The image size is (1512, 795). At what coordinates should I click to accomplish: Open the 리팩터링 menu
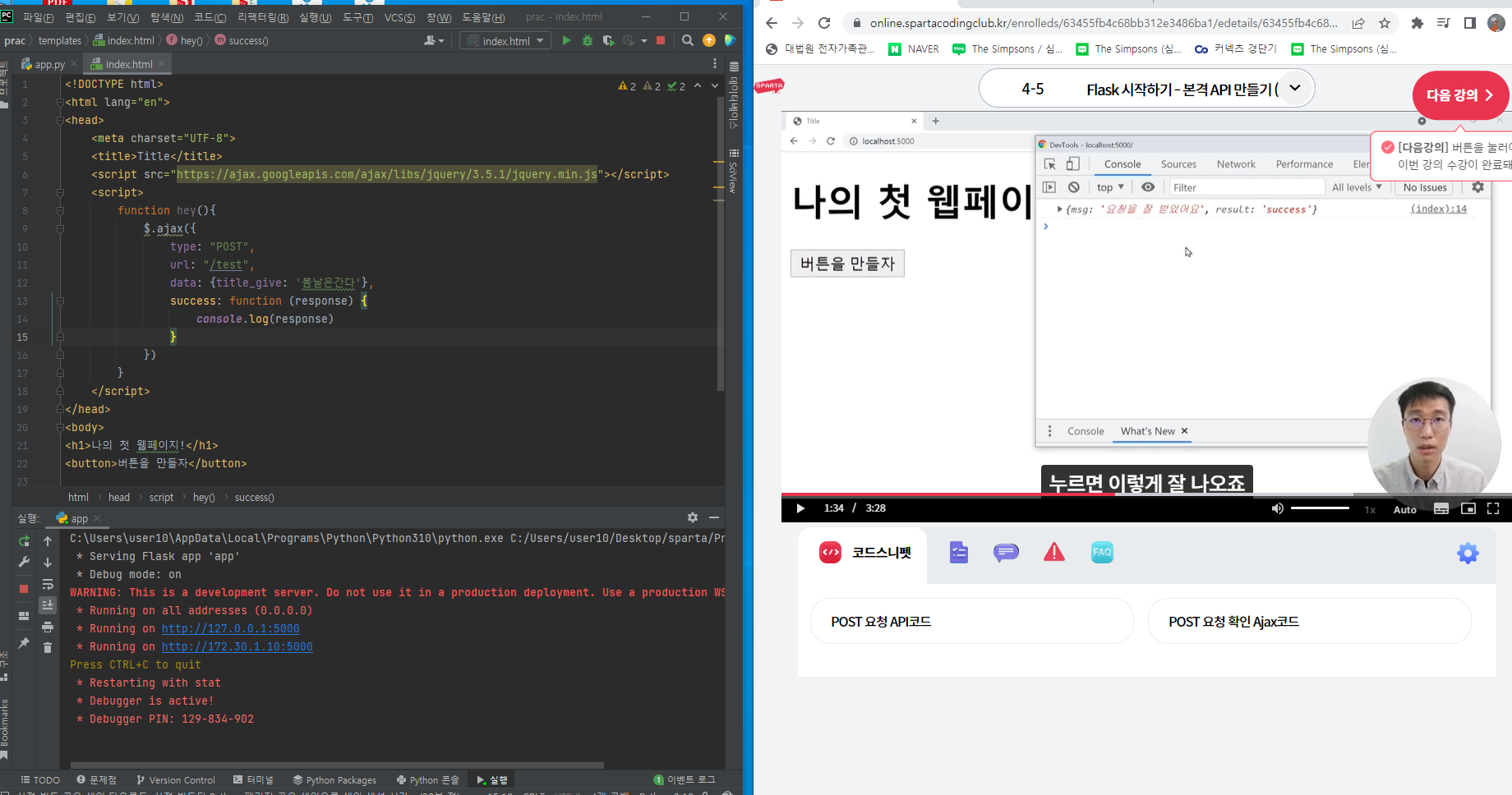click(263, 17)
